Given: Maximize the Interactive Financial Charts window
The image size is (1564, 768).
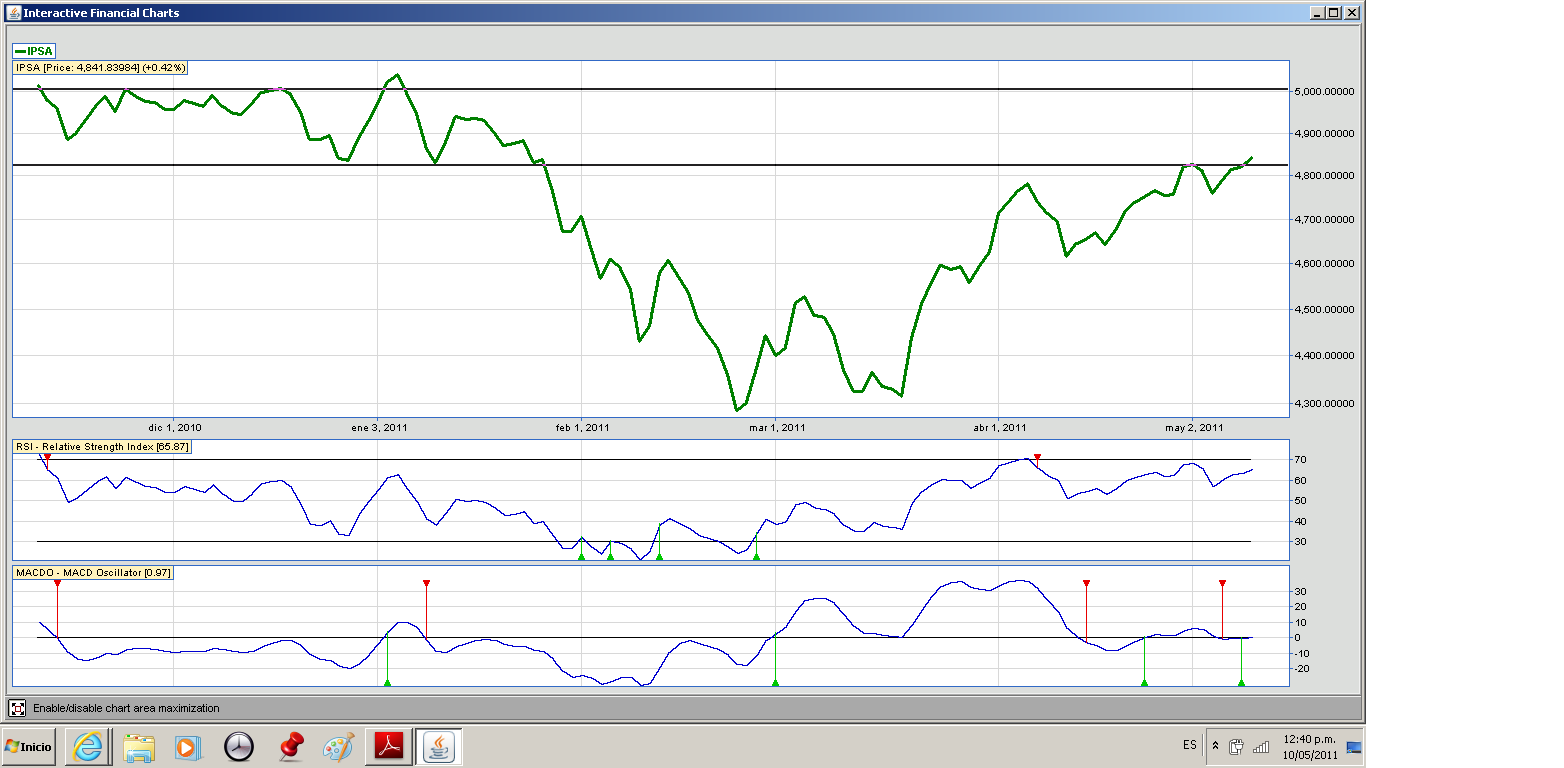Looking at the screenshot, I should pos(1334,13).
